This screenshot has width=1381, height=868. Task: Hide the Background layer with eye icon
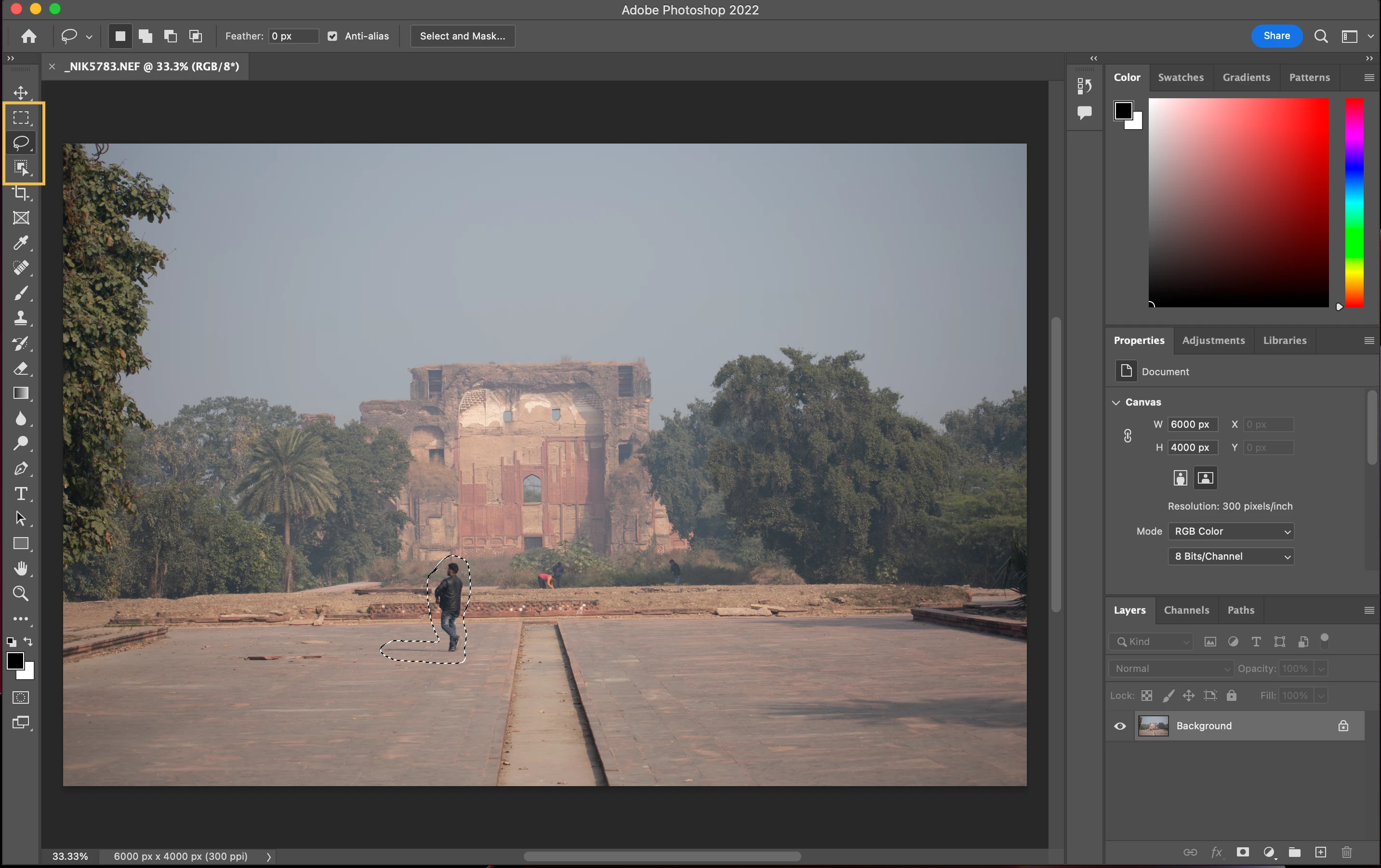coord(1119,726)
